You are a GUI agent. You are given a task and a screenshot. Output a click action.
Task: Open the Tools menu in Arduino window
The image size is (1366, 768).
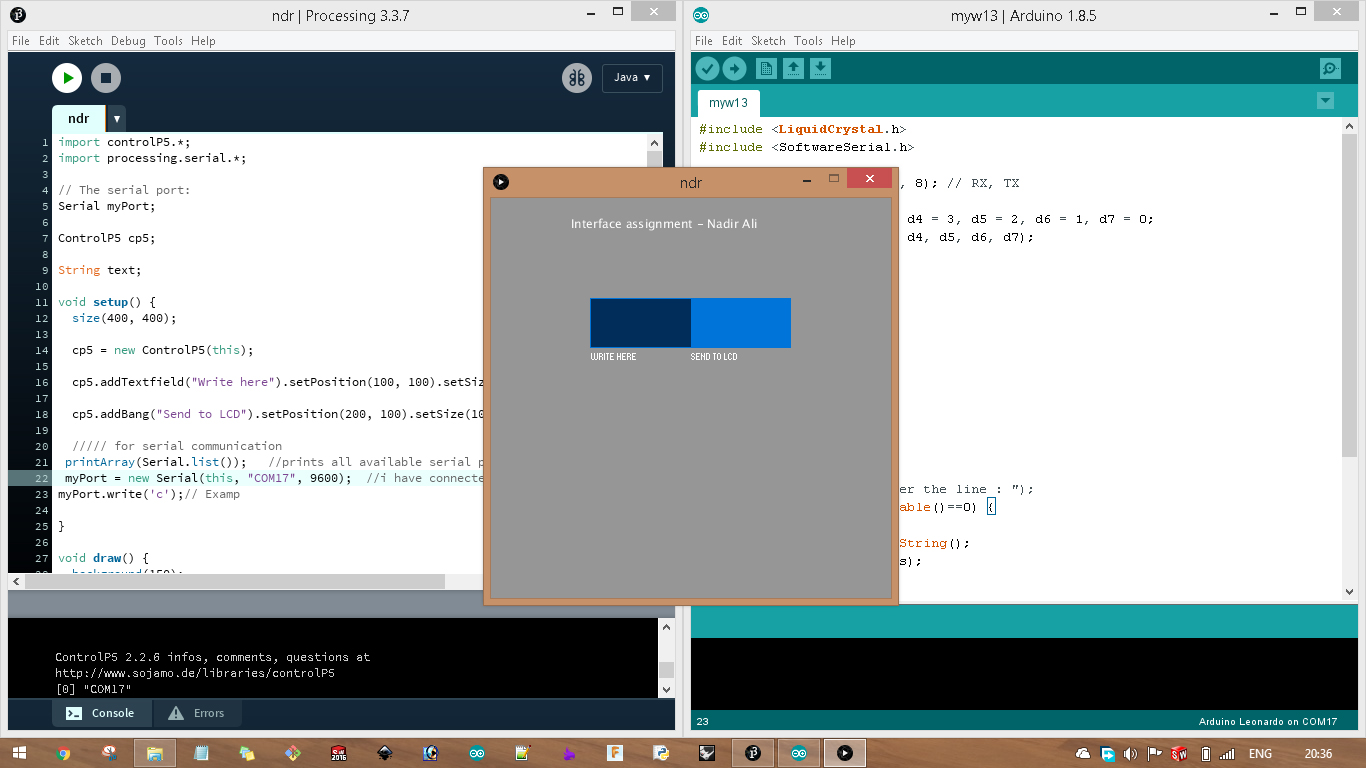point(808,41)
